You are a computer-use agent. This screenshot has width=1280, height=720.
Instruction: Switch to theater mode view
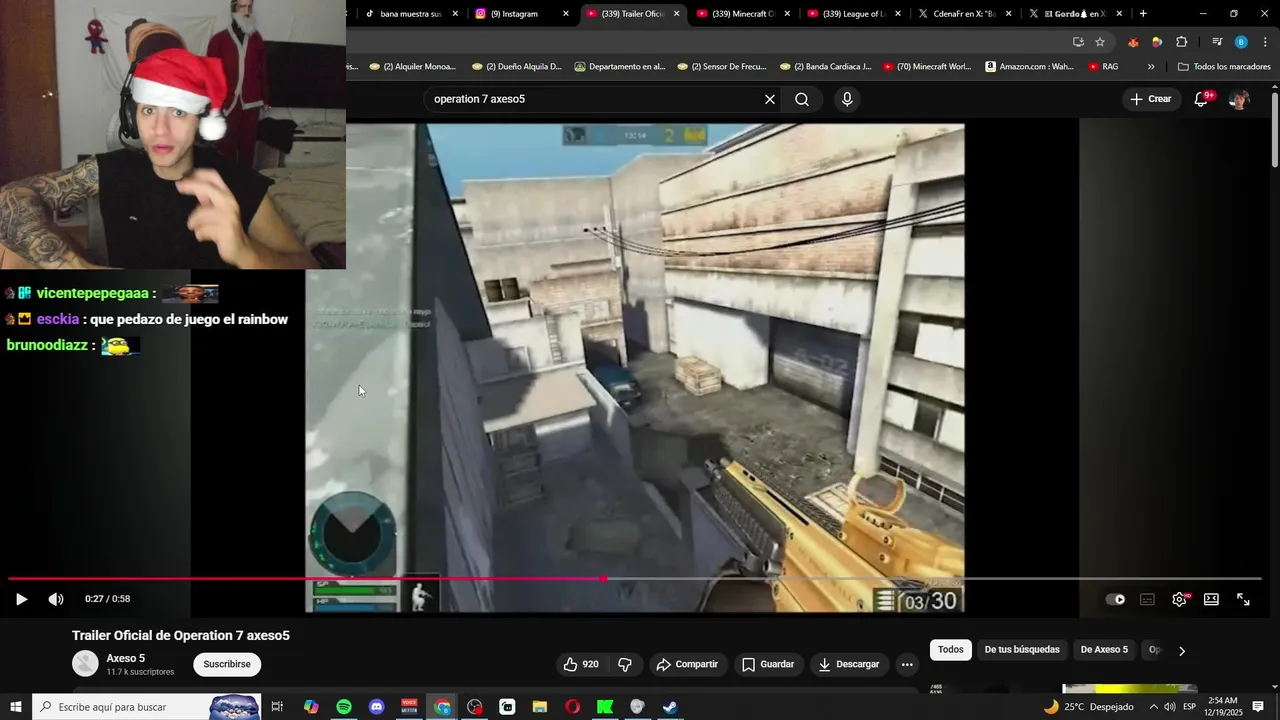coord(1211,599)
